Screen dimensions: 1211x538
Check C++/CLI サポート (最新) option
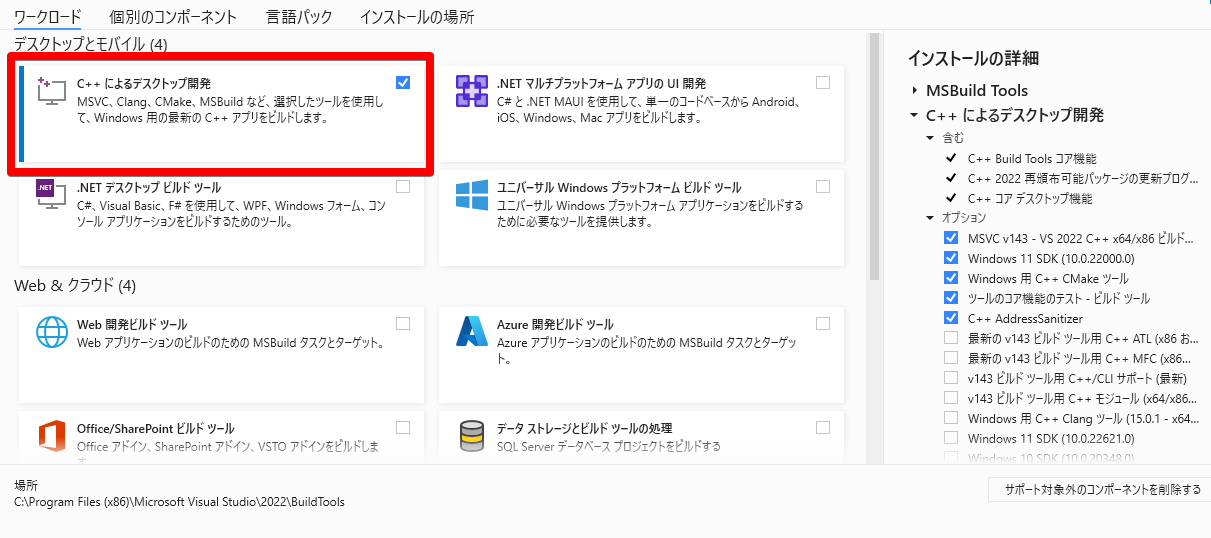pos(951,378)
